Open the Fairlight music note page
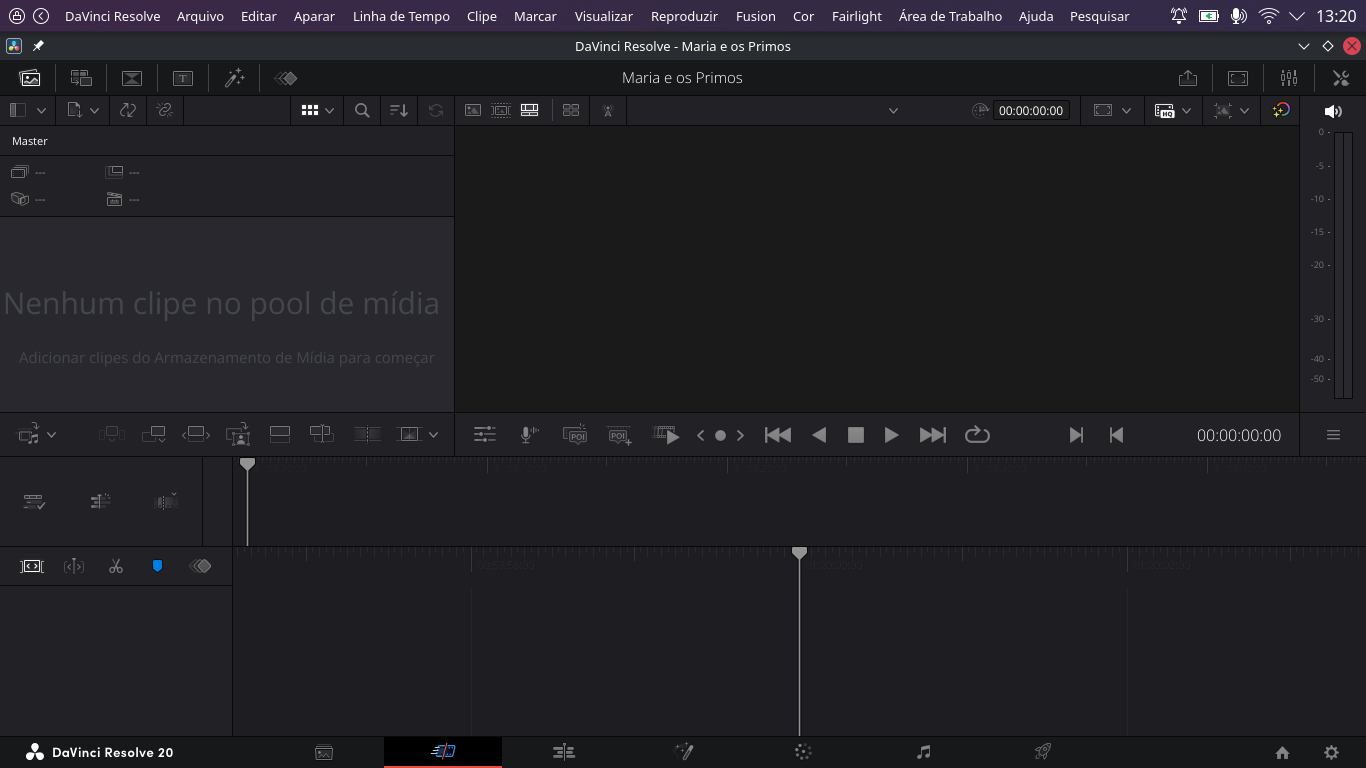 923,752
